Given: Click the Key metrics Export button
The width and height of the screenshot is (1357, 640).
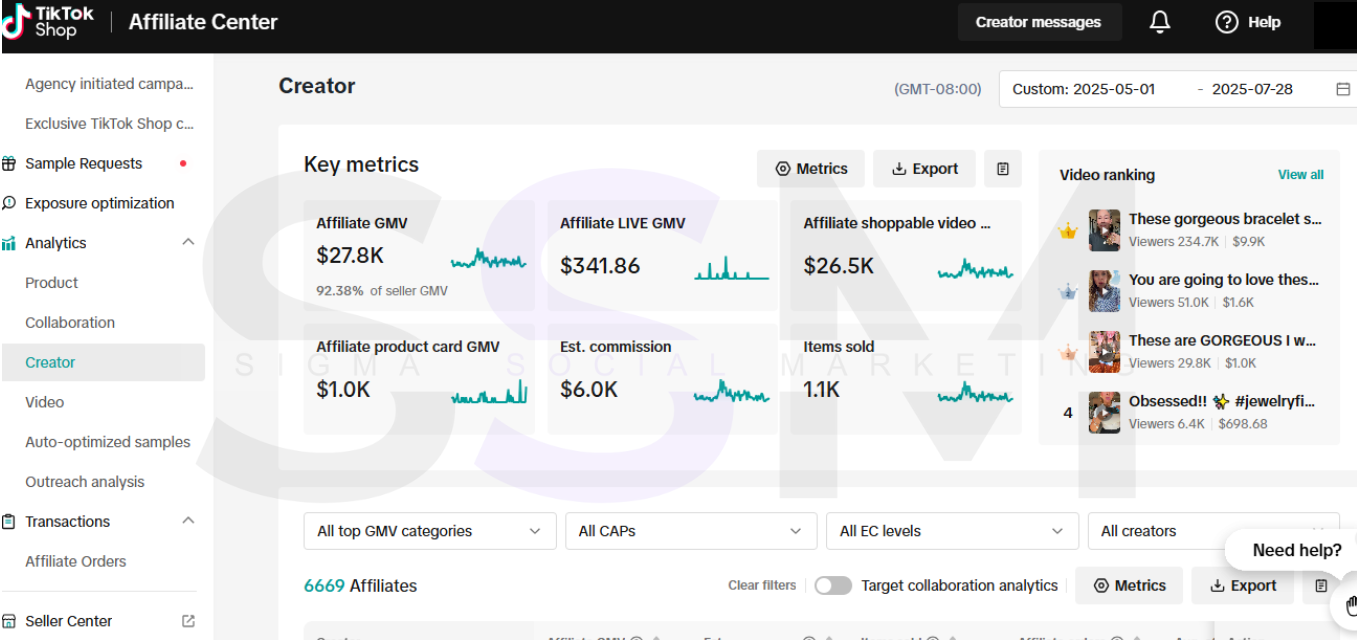Looking at the screenshot, I should 925,169.
